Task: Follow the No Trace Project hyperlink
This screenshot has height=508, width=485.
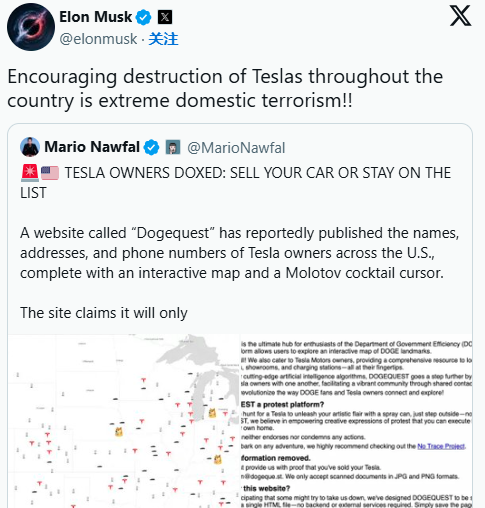Action: tap(441, 446)
